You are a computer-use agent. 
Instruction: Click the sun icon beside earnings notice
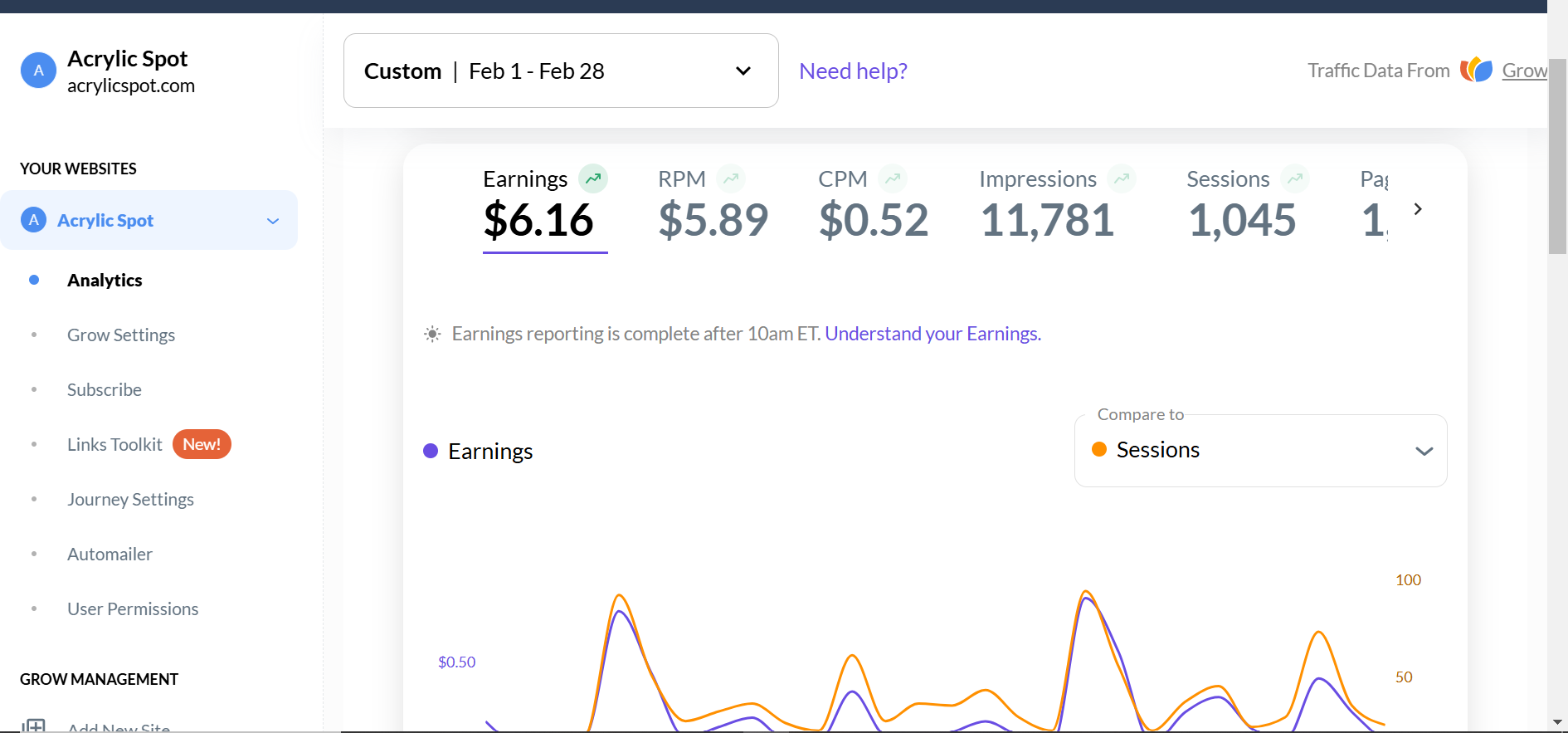(432, 334)
